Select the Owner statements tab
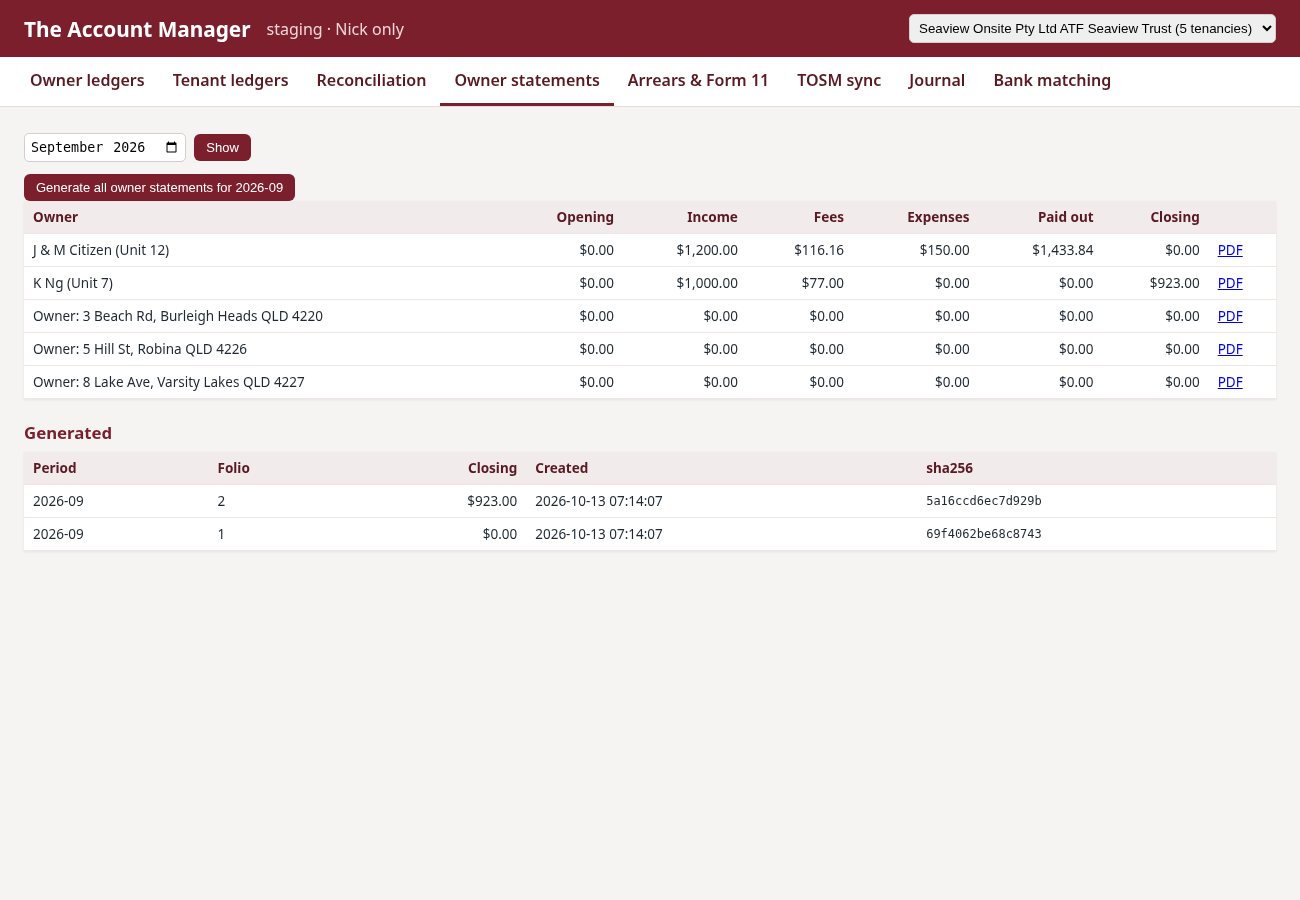The width and height of the screenshot is (1300, 900). pos(527,80)
